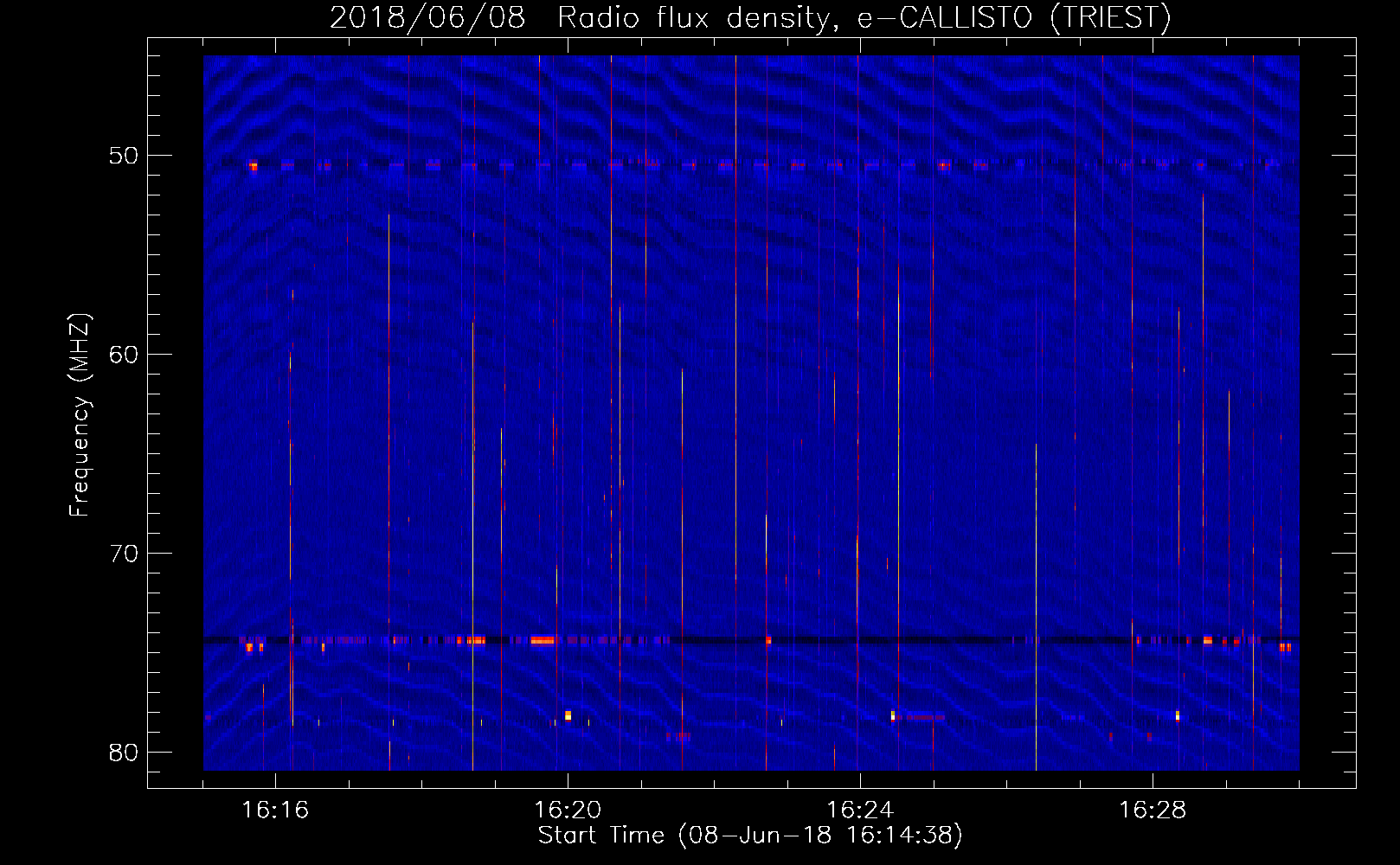Screen dimensions: 1400x865
Task: Click the orange spot at 74 MHz near right edge
Action: point(1285,647)
